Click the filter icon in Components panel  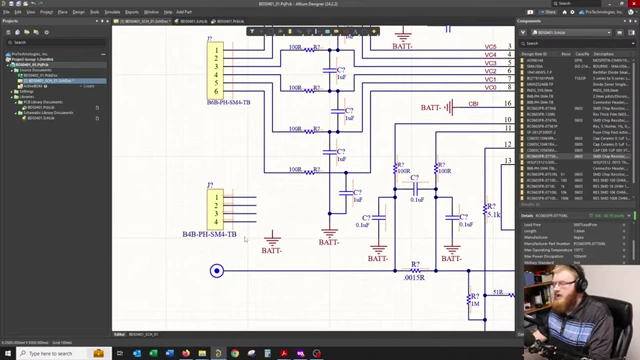pos(523,33)
